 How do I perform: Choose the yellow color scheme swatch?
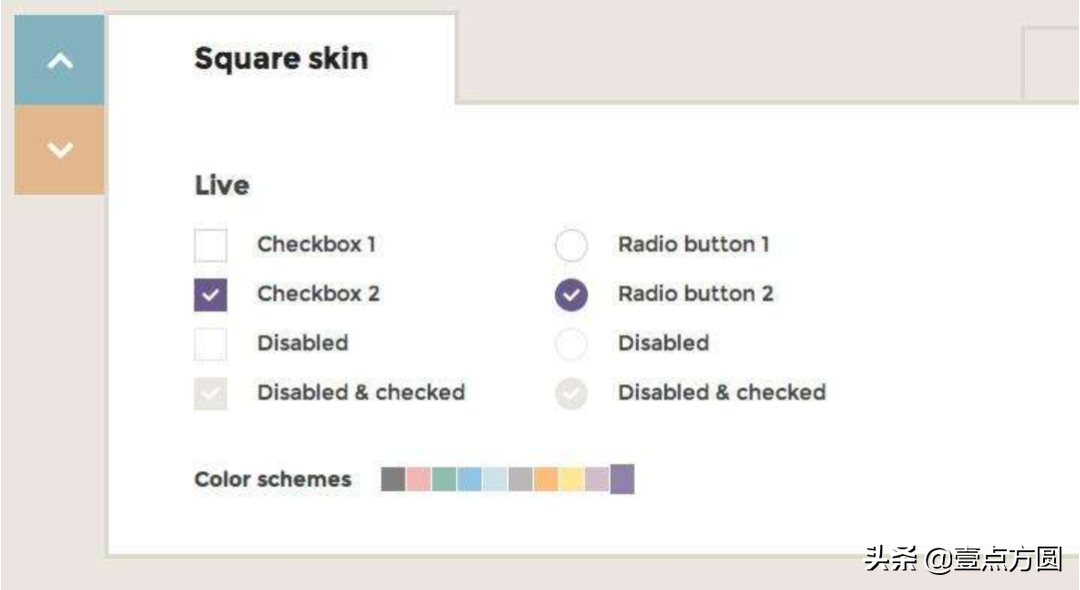572,479
